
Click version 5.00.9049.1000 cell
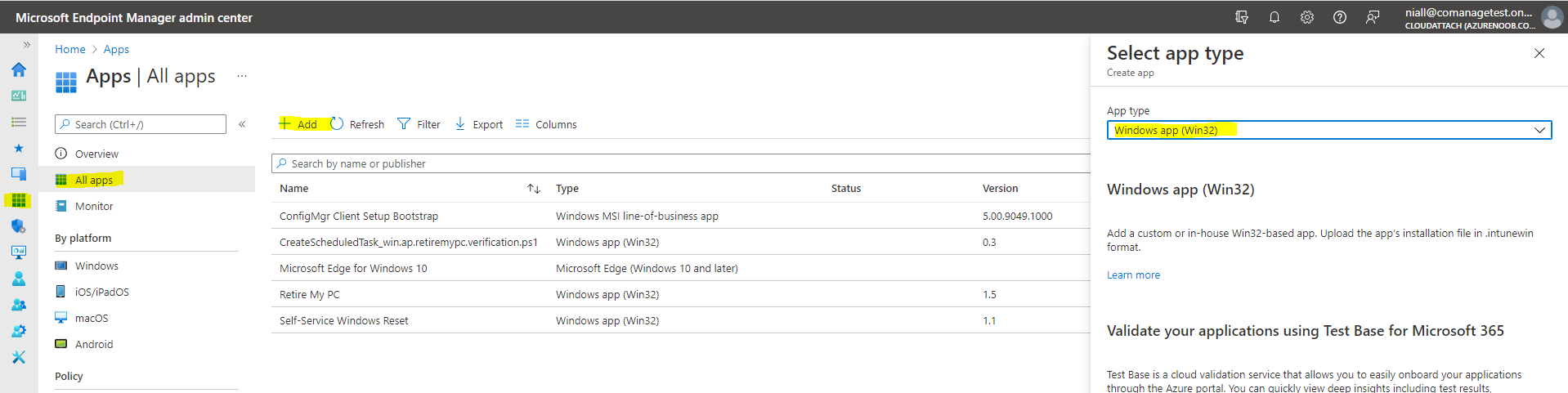pyautogui.click(x=1018, y=216)
